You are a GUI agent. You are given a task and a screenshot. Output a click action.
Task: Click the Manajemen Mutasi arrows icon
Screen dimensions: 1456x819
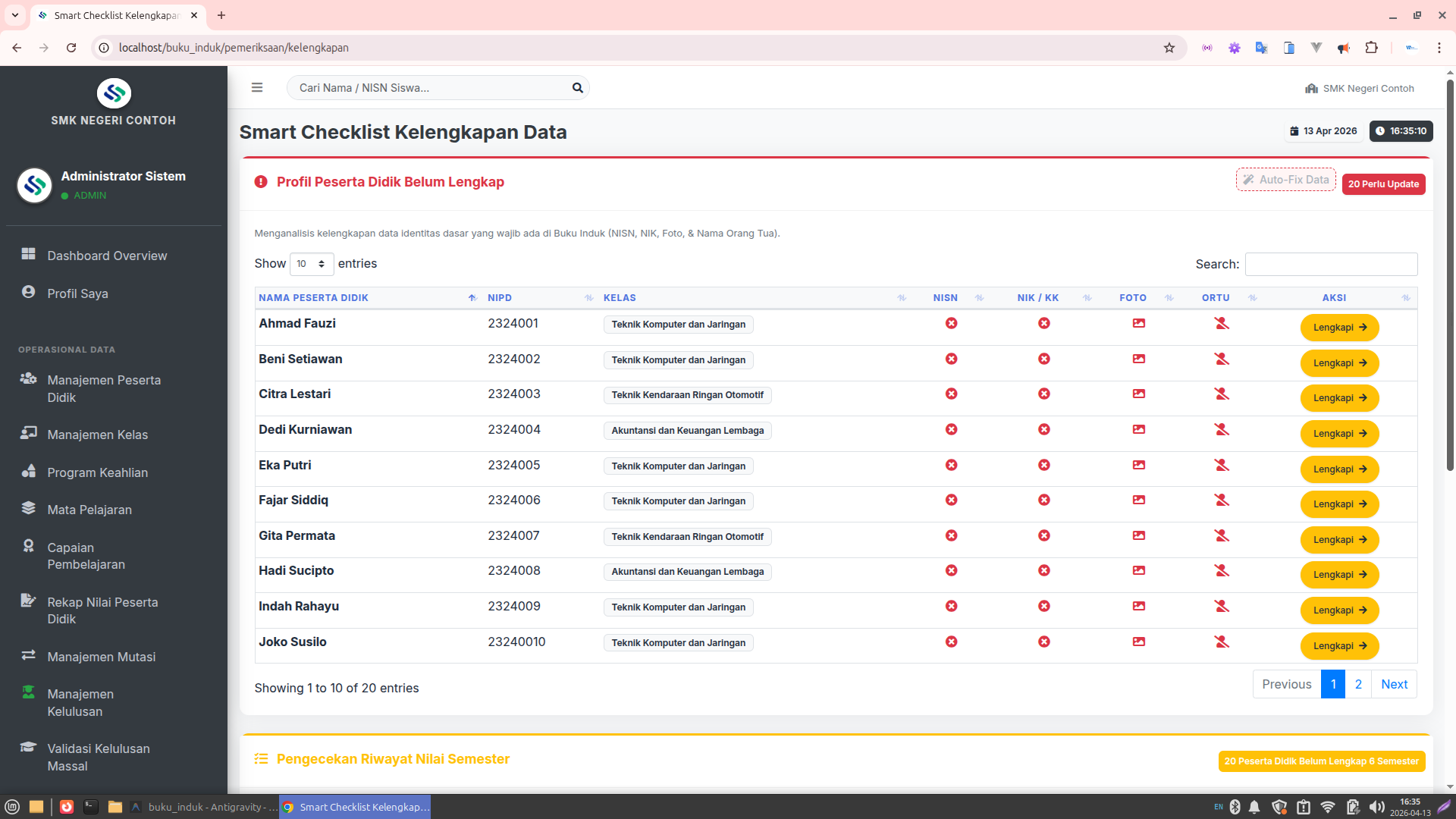point(29,655)
